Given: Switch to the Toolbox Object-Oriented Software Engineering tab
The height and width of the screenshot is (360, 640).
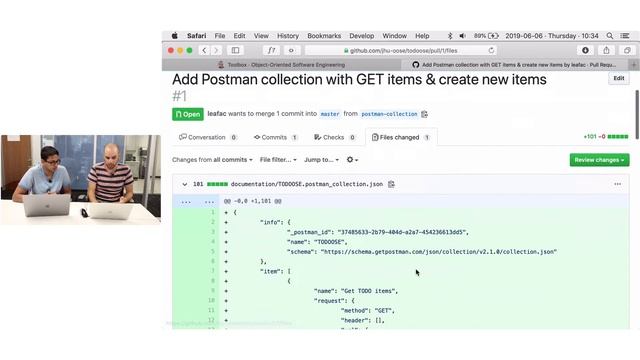Looking at the screenshot, I should tap(281, 64).
